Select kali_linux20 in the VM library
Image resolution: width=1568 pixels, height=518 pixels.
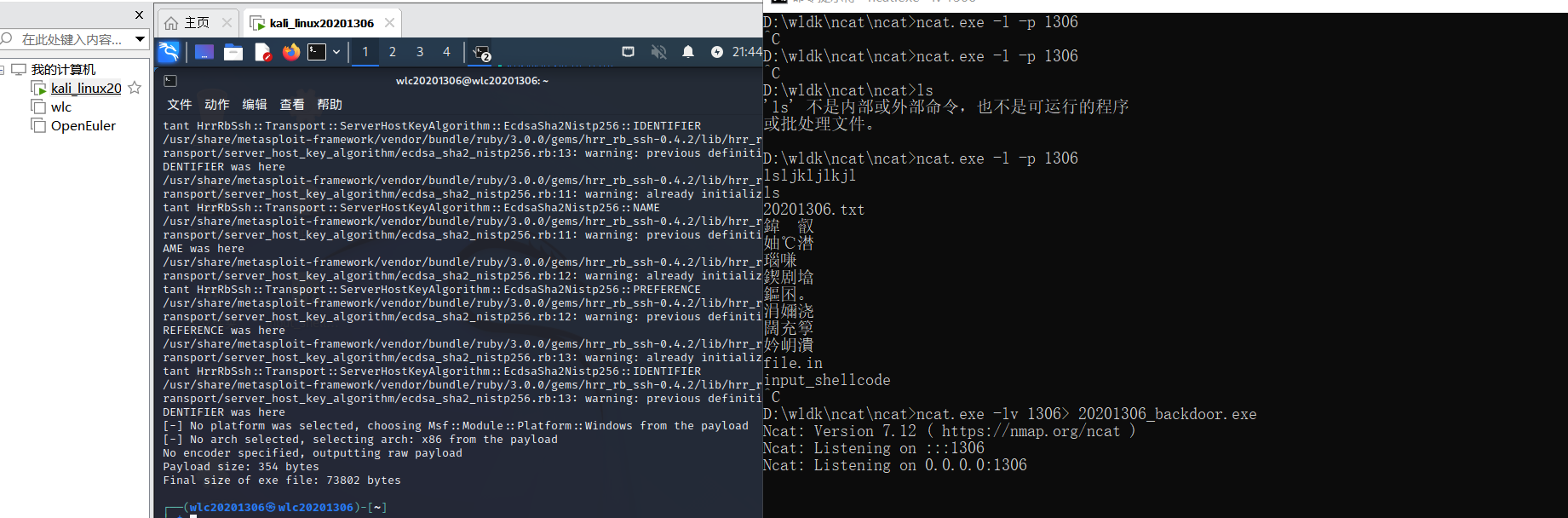pos(86,89)
